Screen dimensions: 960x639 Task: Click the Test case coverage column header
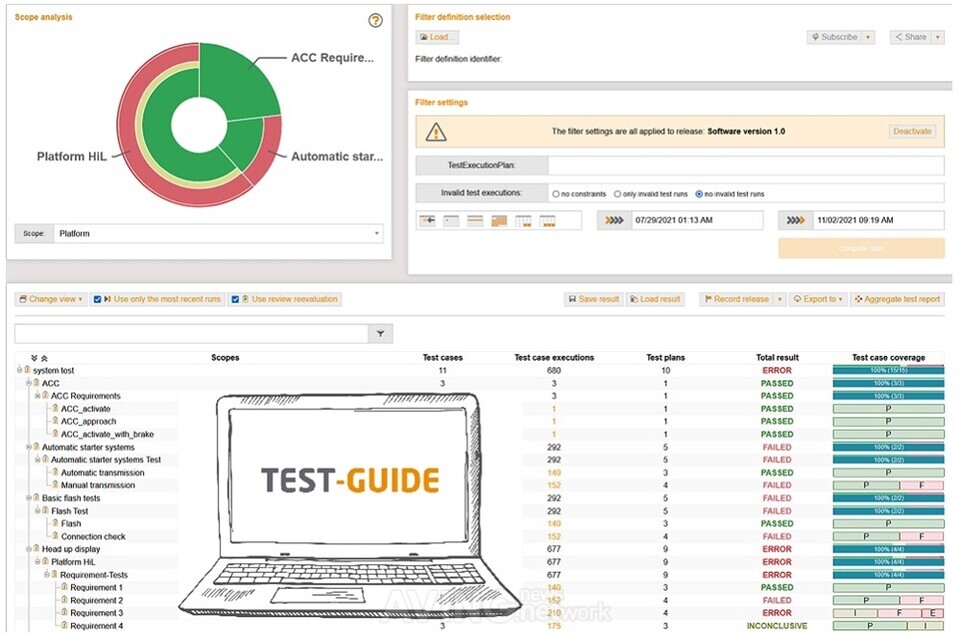tap(888, 357)
